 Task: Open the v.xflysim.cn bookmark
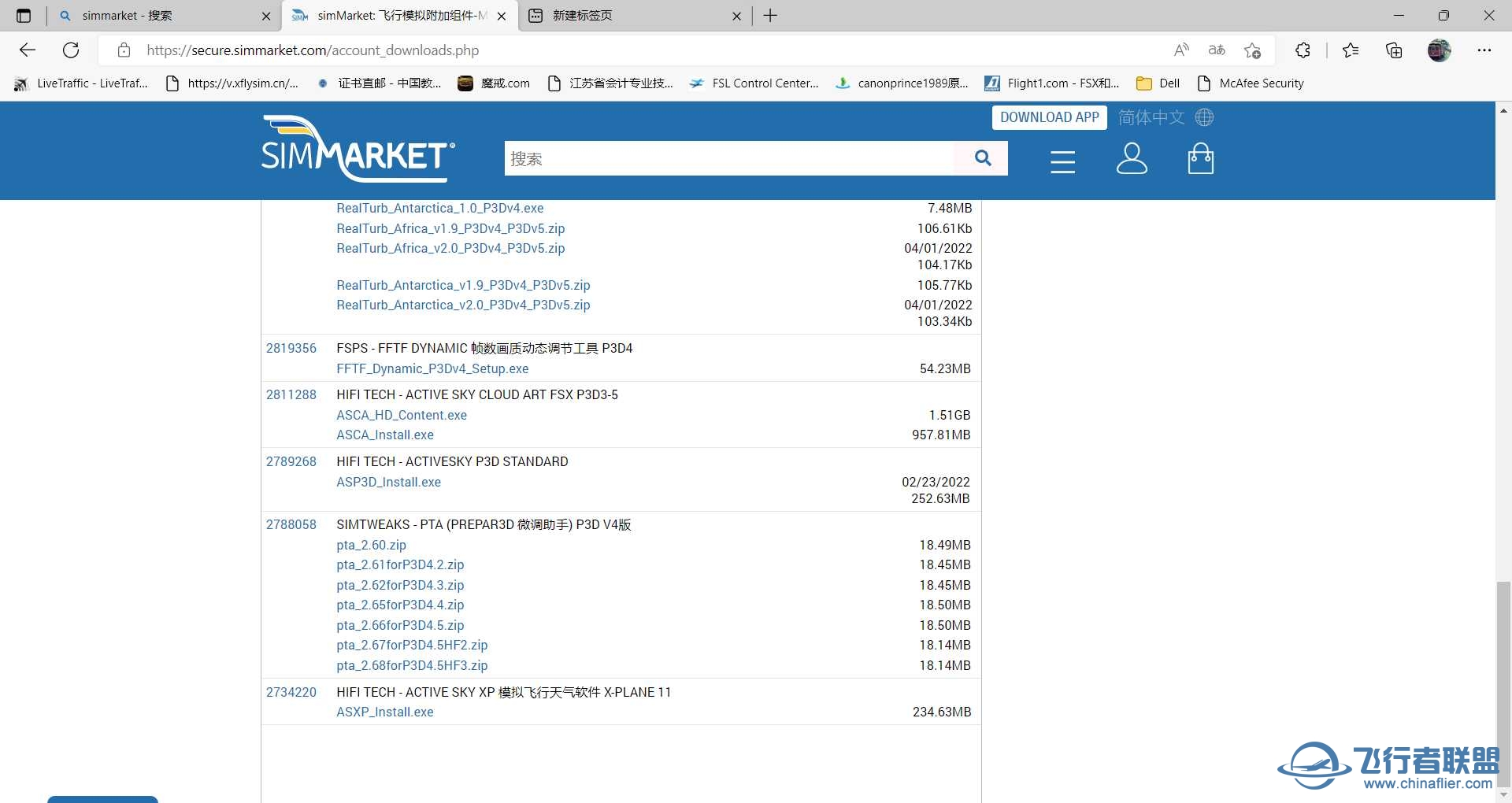tap(232, 83)
